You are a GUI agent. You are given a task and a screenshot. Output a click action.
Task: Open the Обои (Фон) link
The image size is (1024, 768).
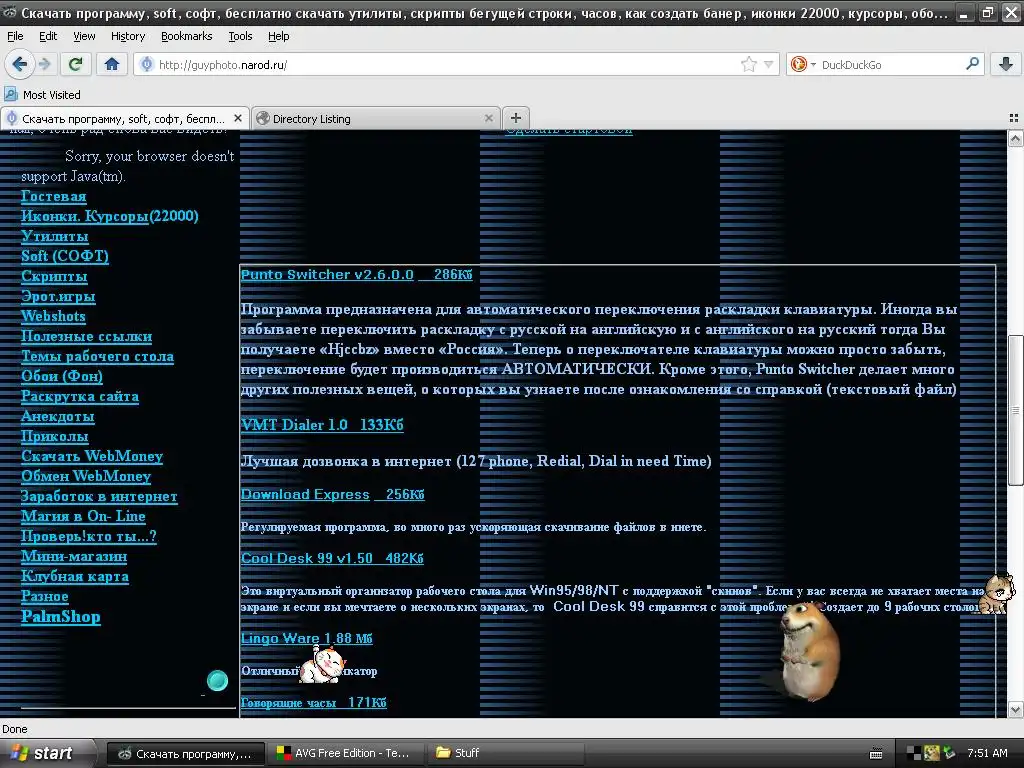coord(62,376)
